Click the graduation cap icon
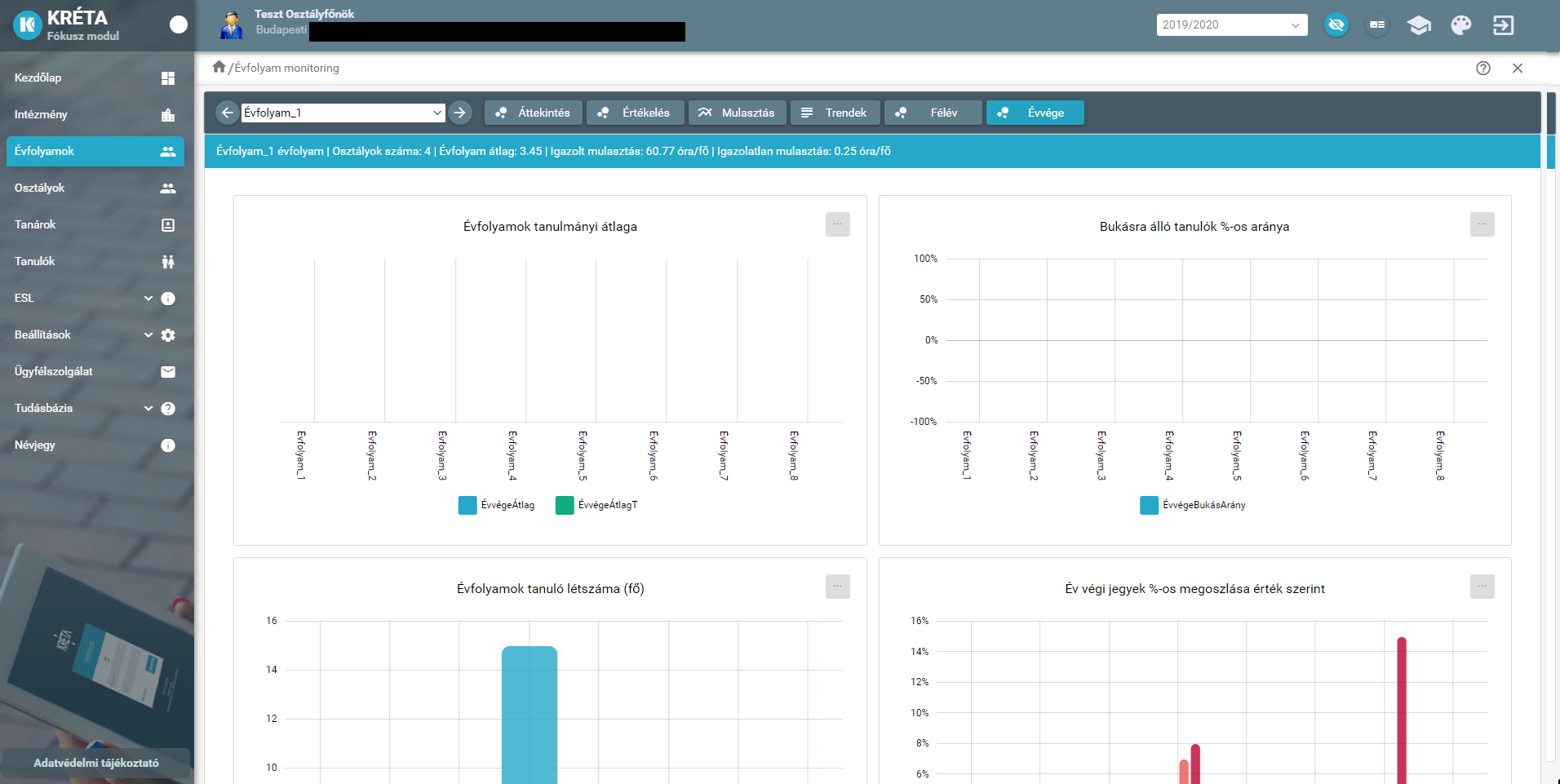Image resolution: width=1560 pixels, height=784 pixels. coord(1420,25)
